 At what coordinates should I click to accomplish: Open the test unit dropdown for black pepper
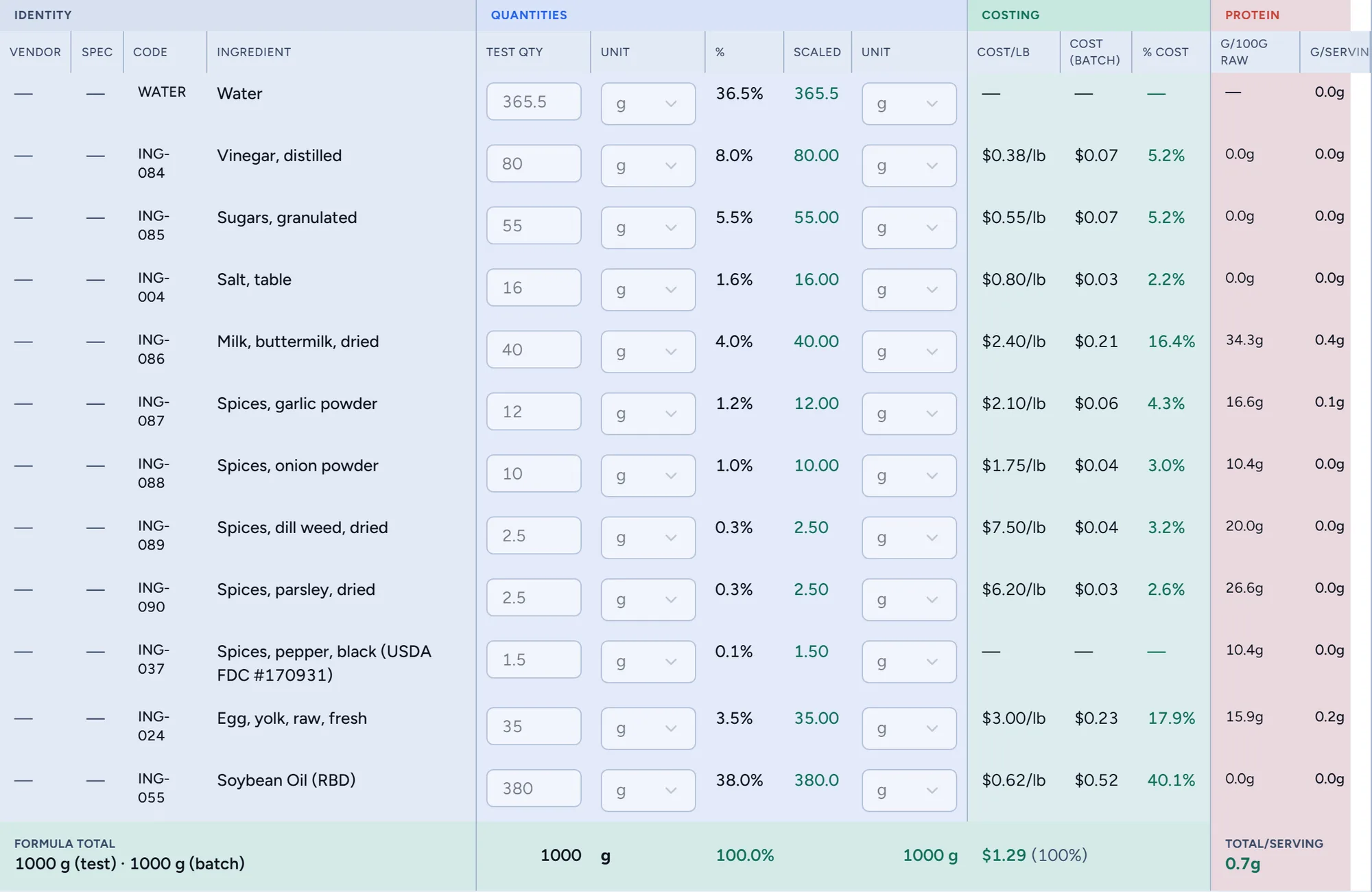coord(648,661)
